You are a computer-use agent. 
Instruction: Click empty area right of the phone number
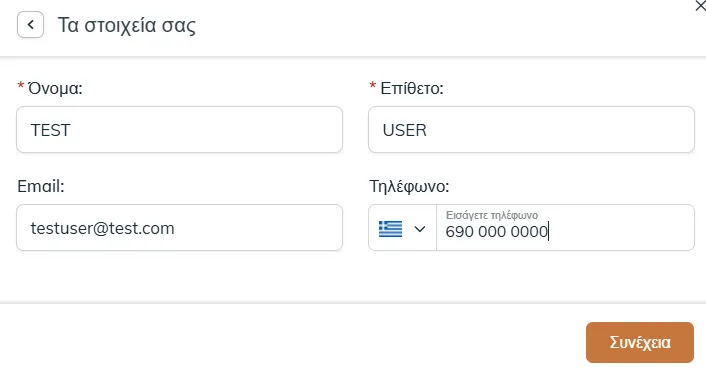[x=621, y=230]
